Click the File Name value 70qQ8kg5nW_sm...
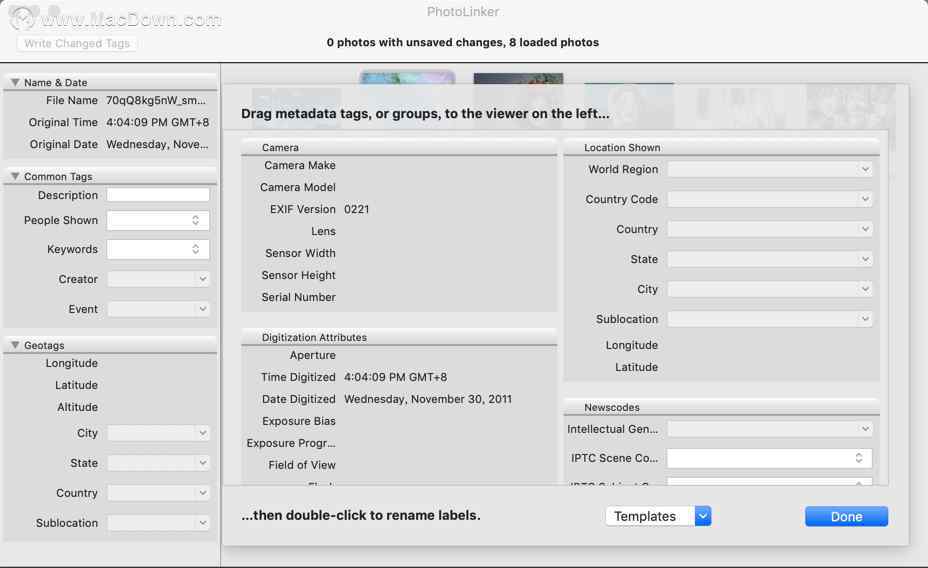 tap(156, 101)
